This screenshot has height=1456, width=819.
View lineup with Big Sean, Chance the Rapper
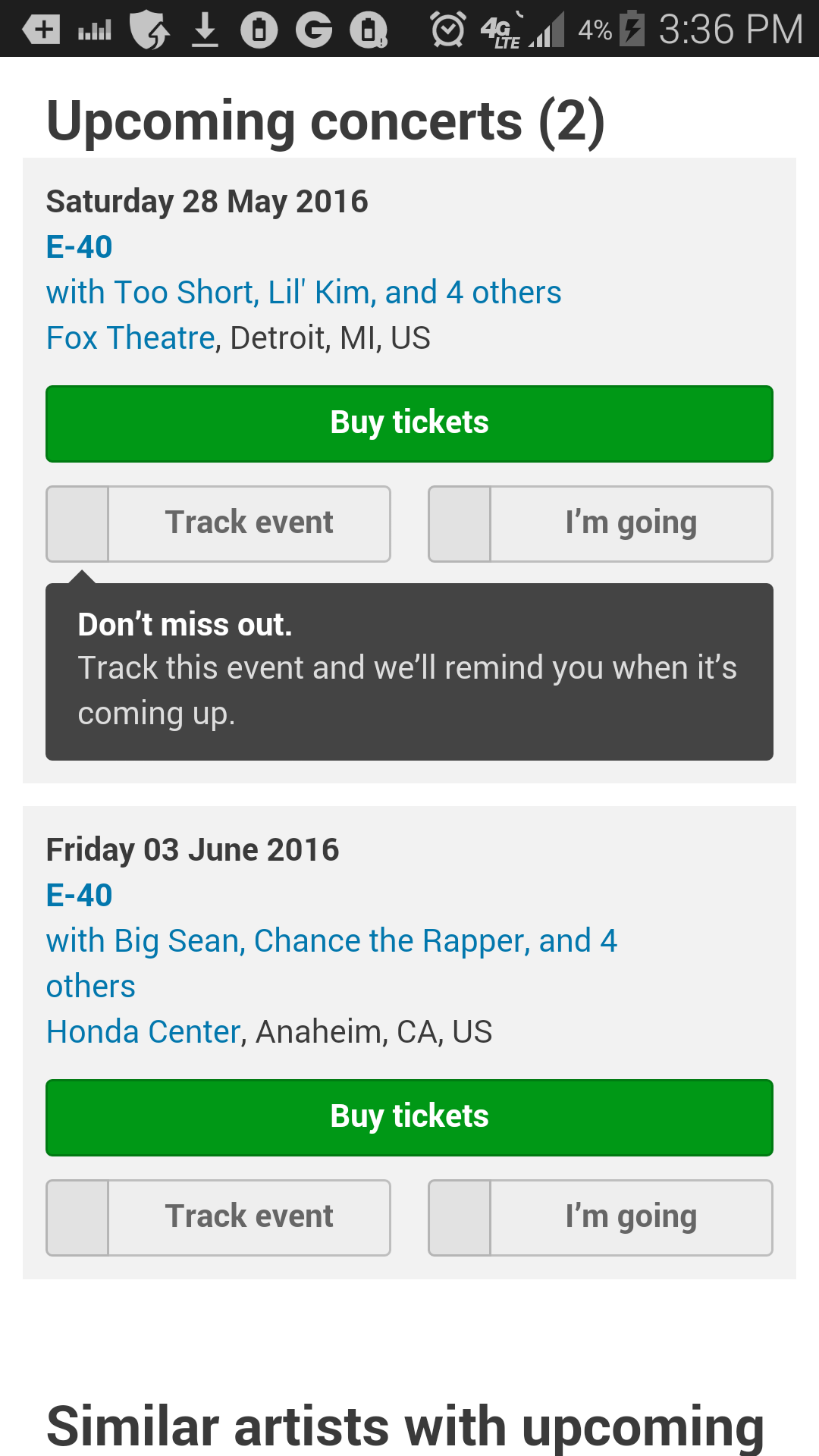pyautogui.click(x=332, y=963)
